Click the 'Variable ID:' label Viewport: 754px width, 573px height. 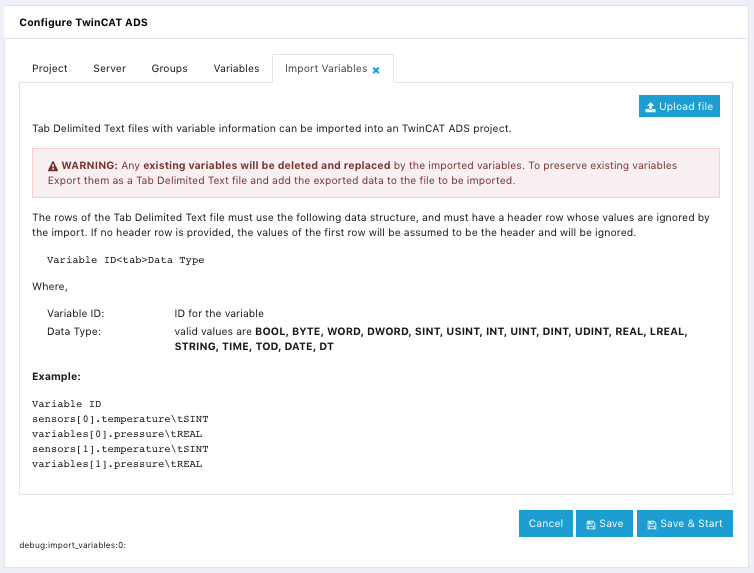pyautogui.click(x=75, y=313)
